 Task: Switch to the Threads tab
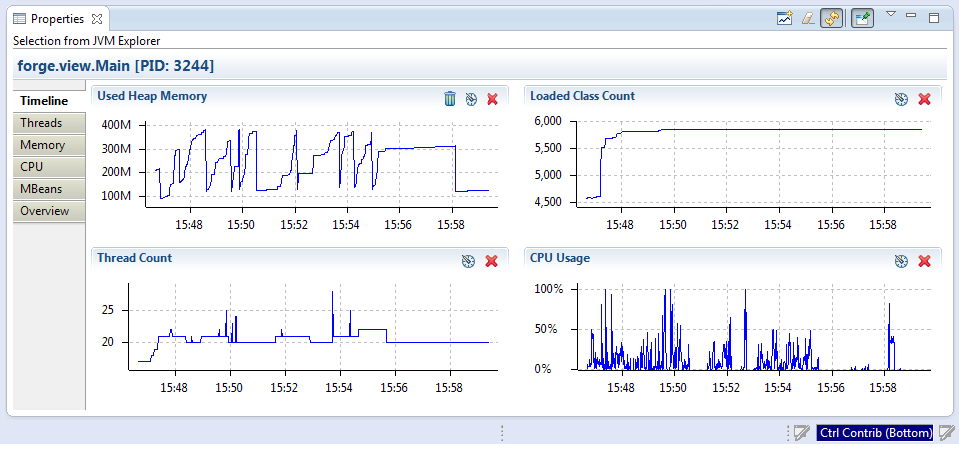tap(41, 123)
